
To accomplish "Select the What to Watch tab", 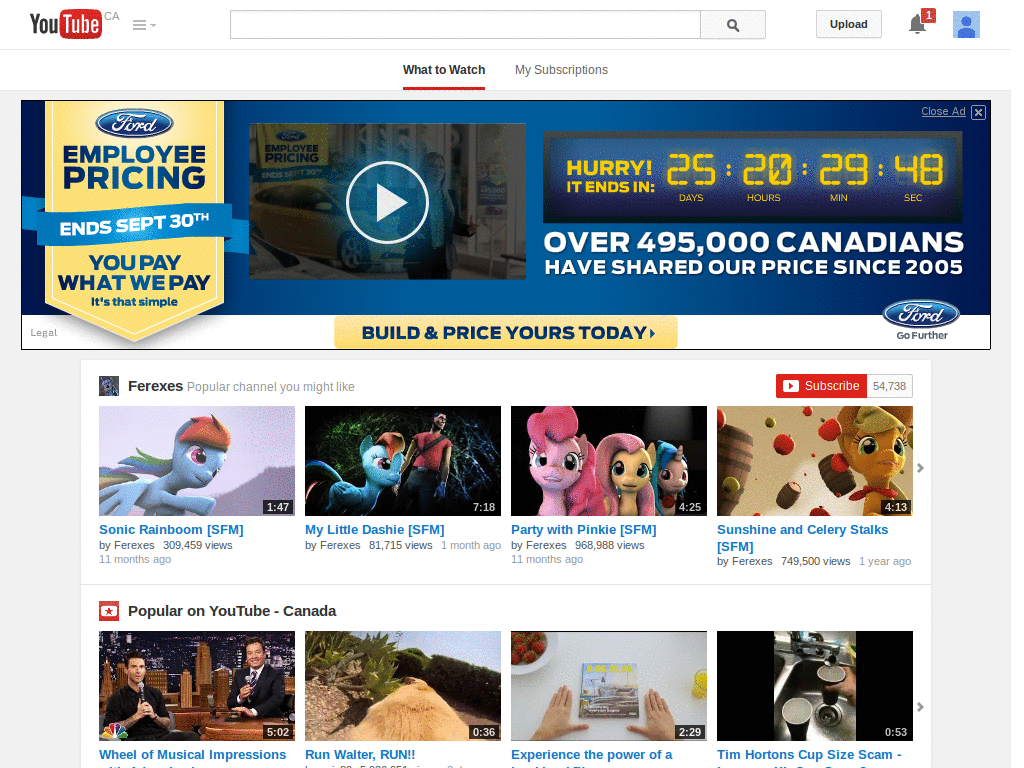I will coord(444,70).
